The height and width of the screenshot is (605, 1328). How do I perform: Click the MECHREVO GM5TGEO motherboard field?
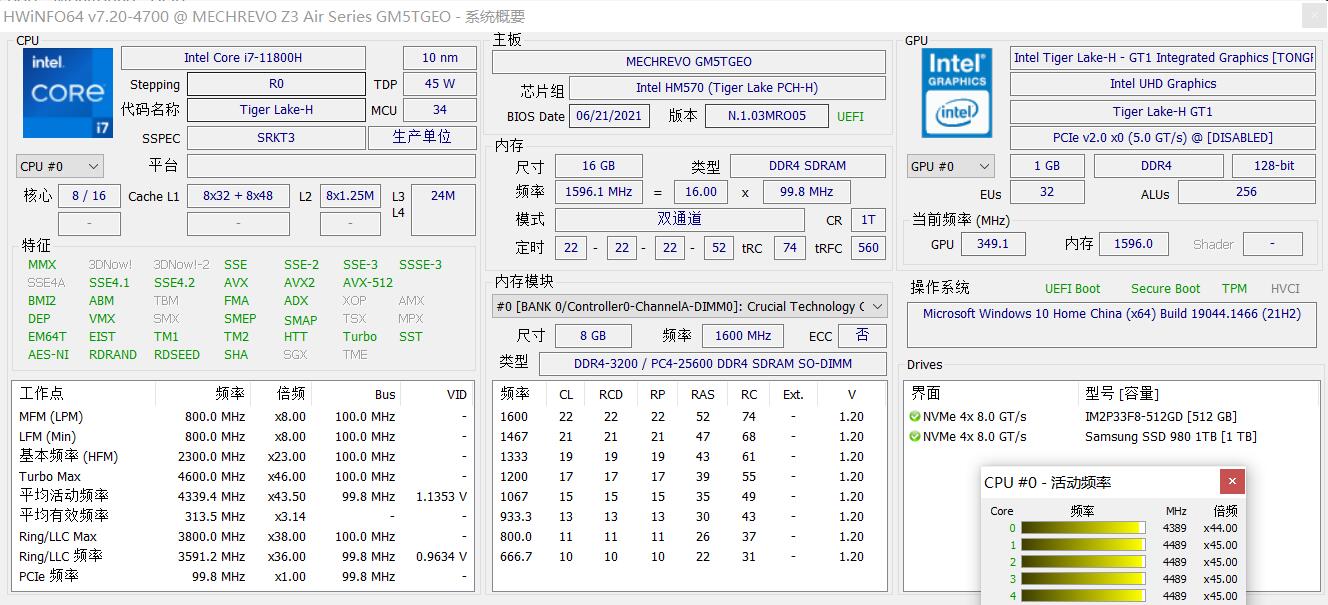click(689, 61)
